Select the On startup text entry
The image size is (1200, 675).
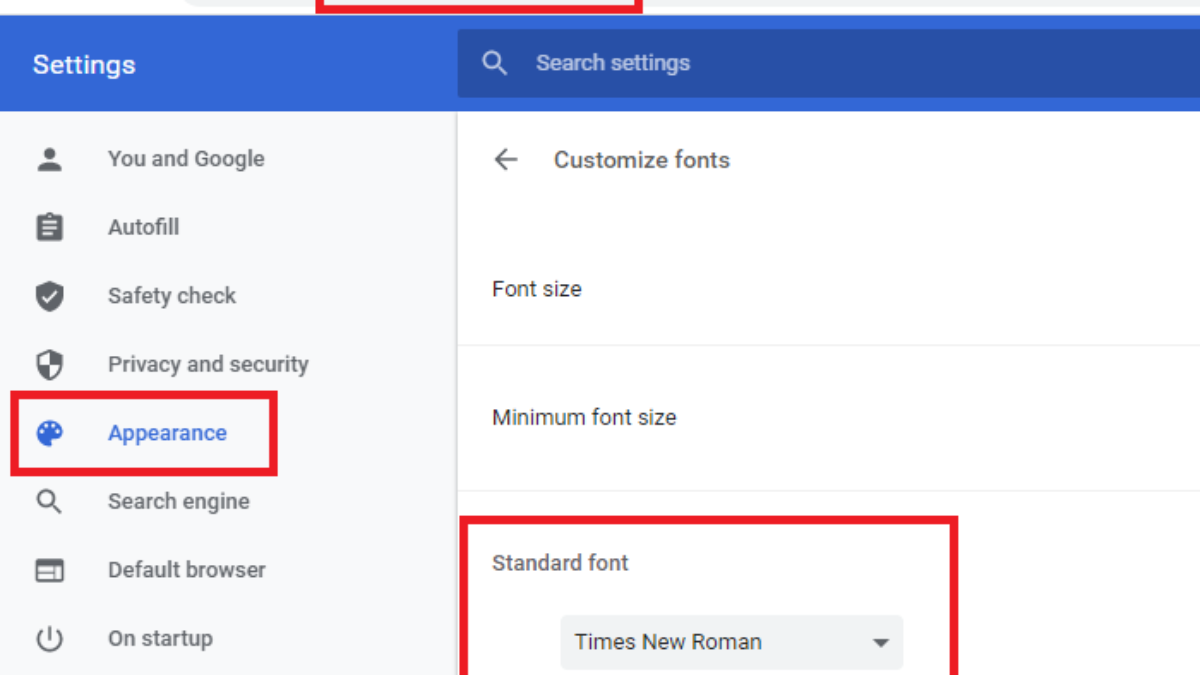160,639
